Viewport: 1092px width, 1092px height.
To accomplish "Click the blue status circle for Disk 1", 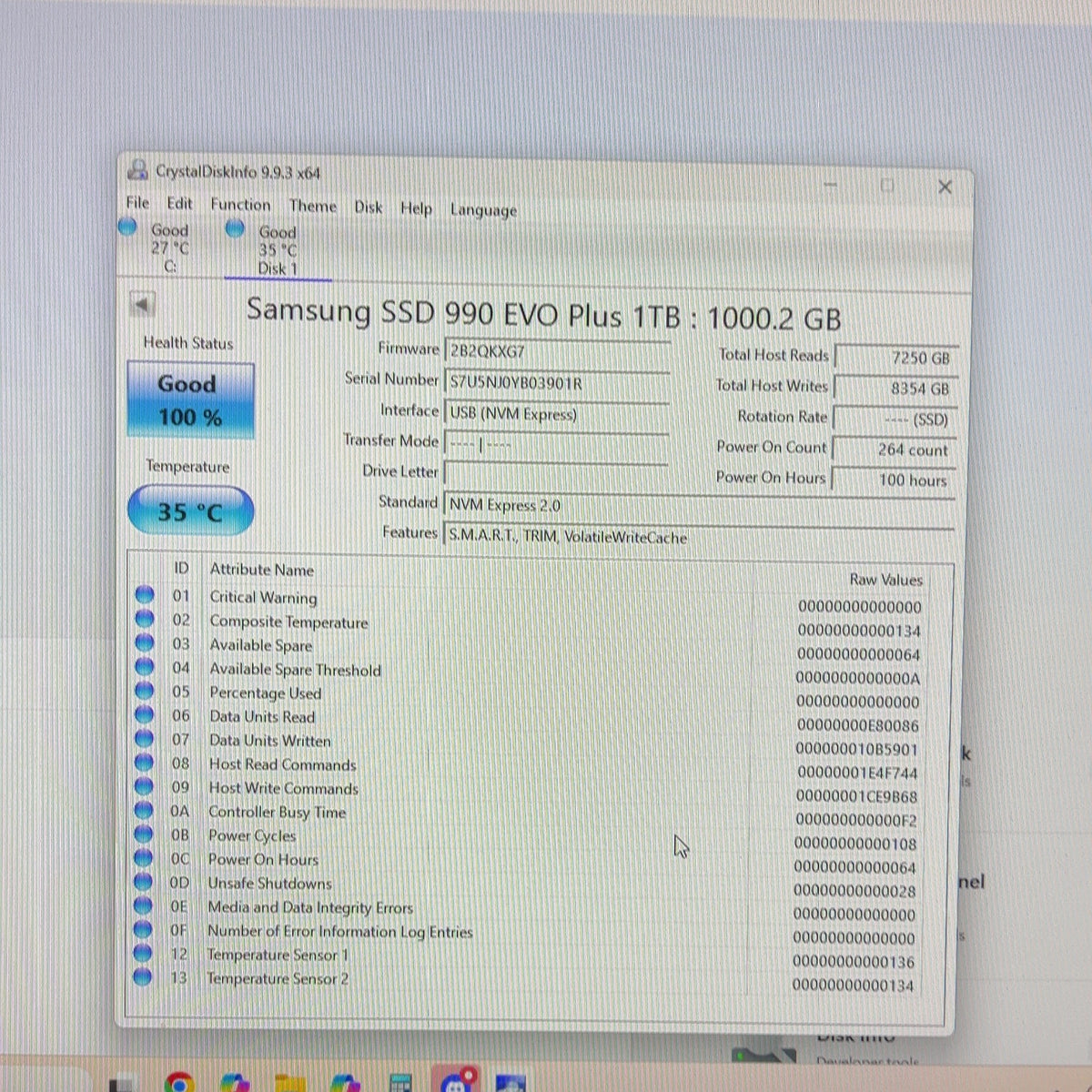I will coord(235,228).
